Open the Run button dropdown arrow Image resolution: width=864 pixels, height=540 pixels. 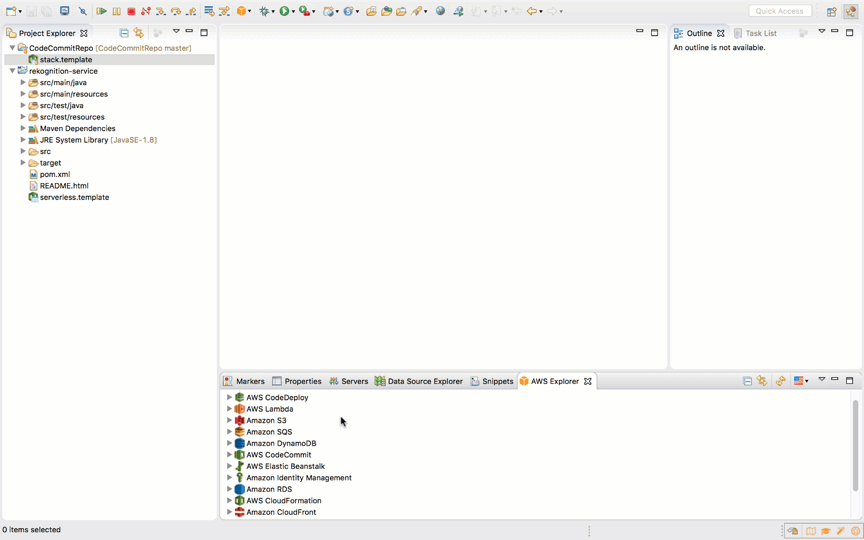[x=293, y=12]
